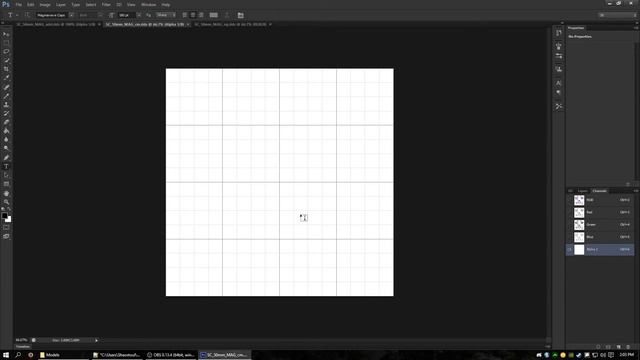The height and width of the screenshot is (360, 640).
Task: Select the Brush tool
Action: 6,96
